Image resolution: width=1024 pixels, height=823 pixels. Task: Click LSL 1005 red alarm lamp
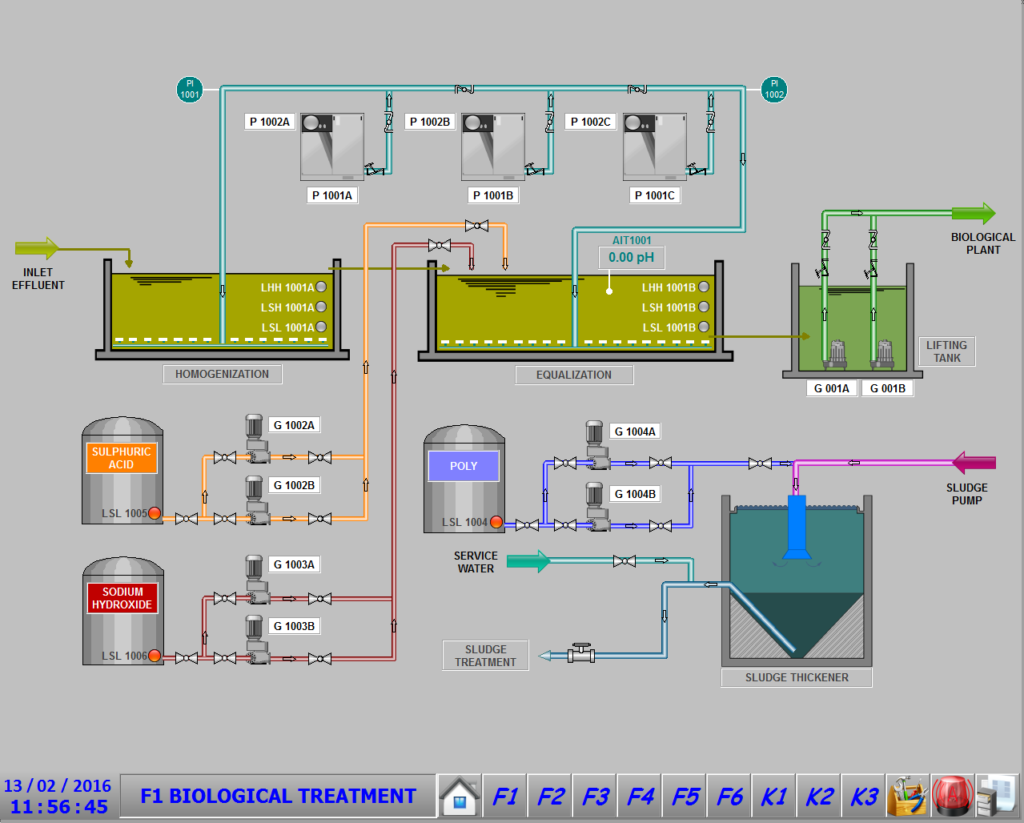coord(155,513)
